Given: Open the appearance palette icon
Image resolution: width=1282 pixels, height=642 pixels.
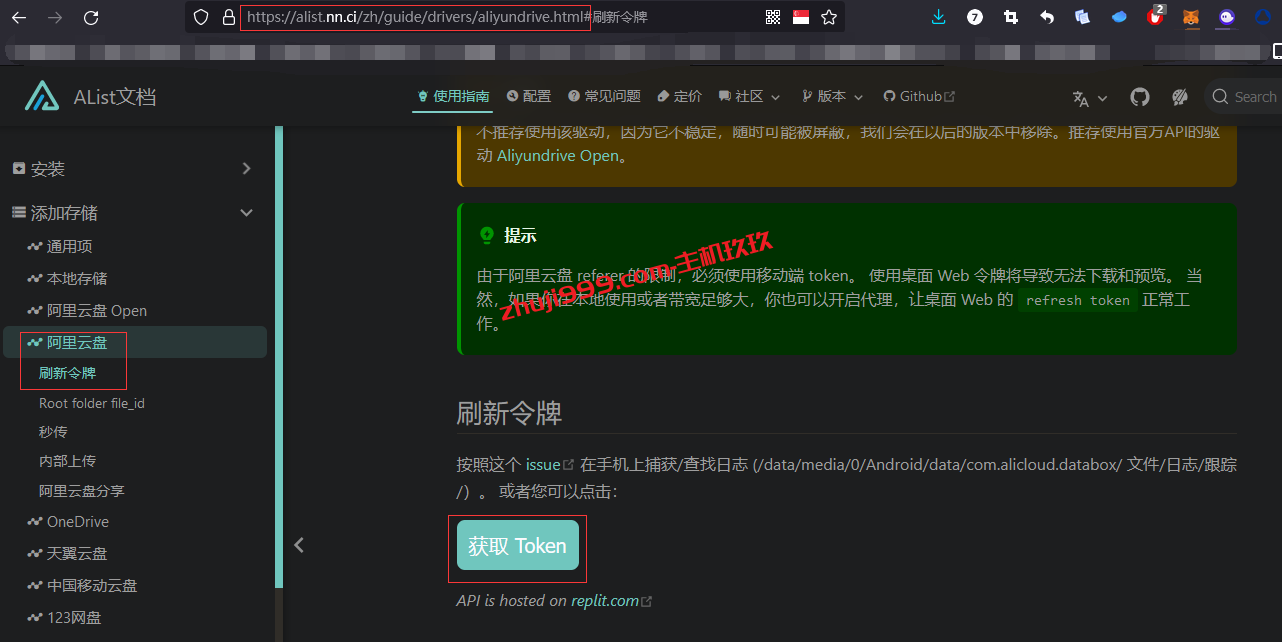Looking at the screenshot, I should 1180,97.
